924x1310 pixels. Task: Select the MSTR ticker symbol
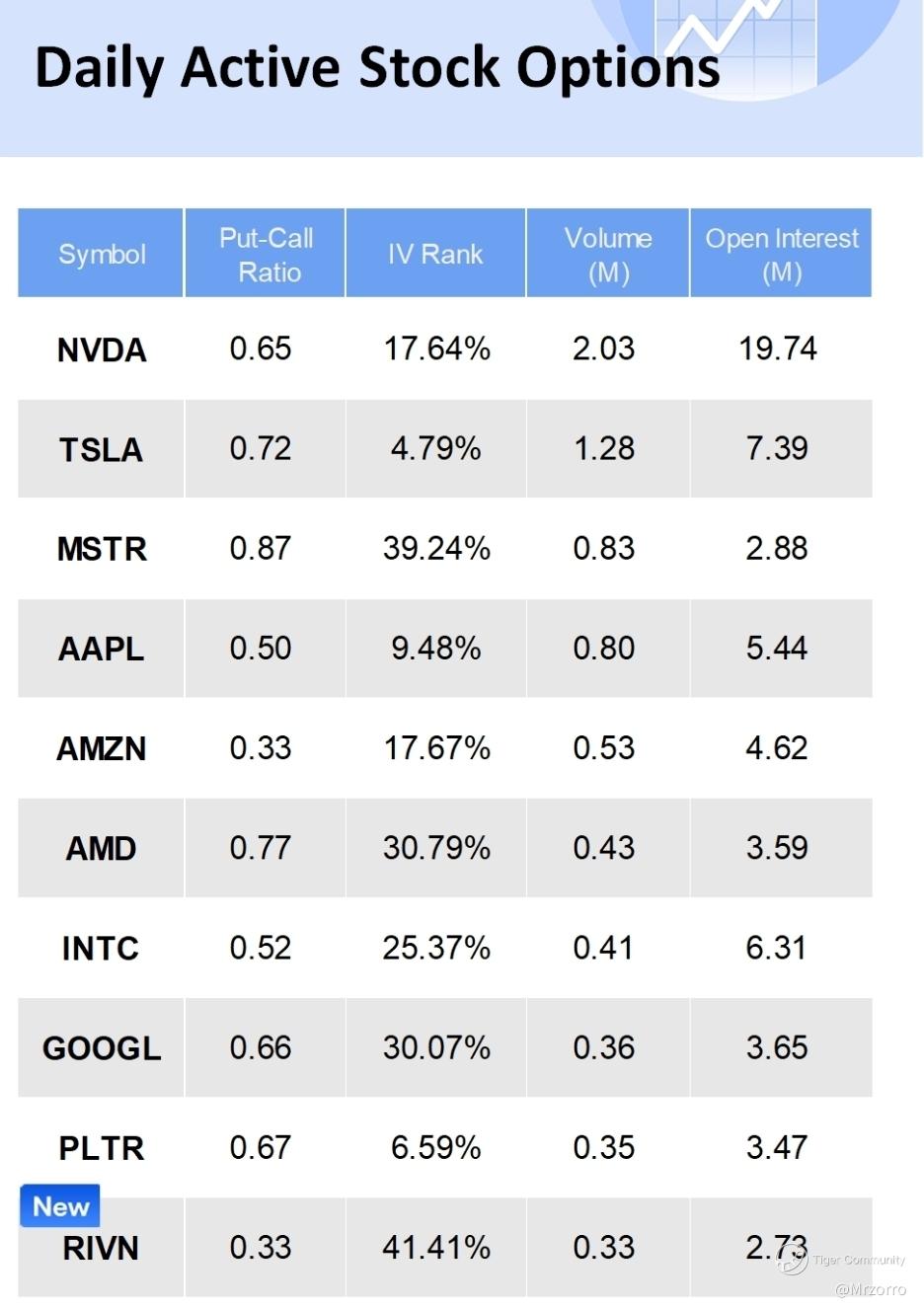[102, 549]
